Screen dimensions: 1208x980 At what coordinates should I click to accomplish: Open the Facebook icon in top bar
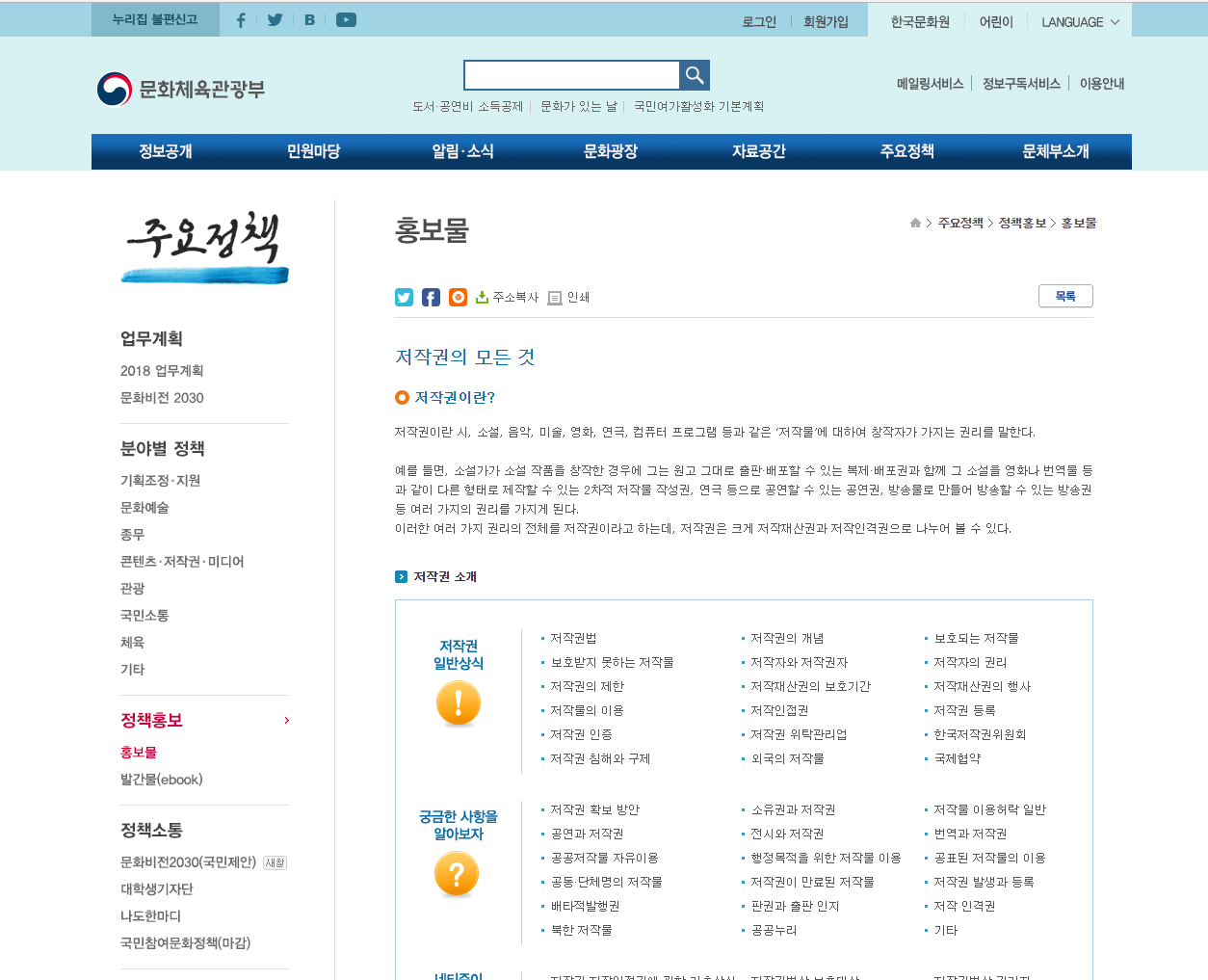coord(241,19)
